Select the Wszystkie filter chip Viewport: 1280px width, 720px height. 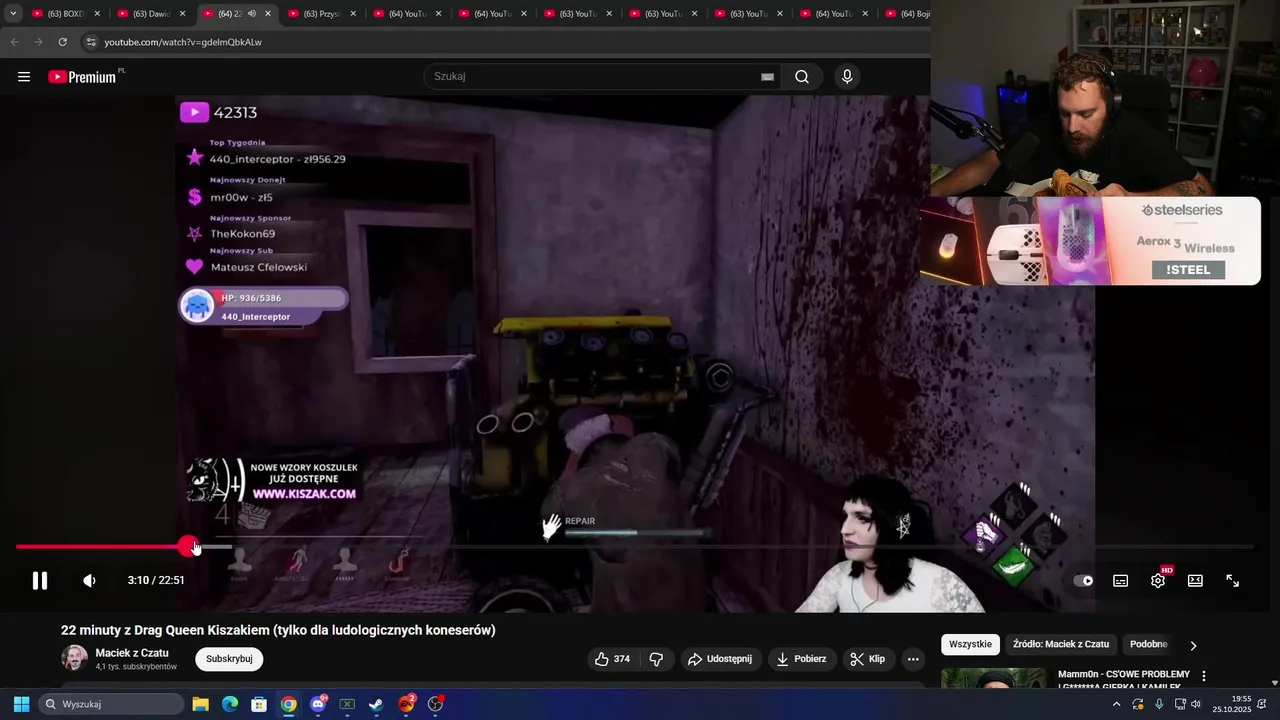click(x=970, y=644)
